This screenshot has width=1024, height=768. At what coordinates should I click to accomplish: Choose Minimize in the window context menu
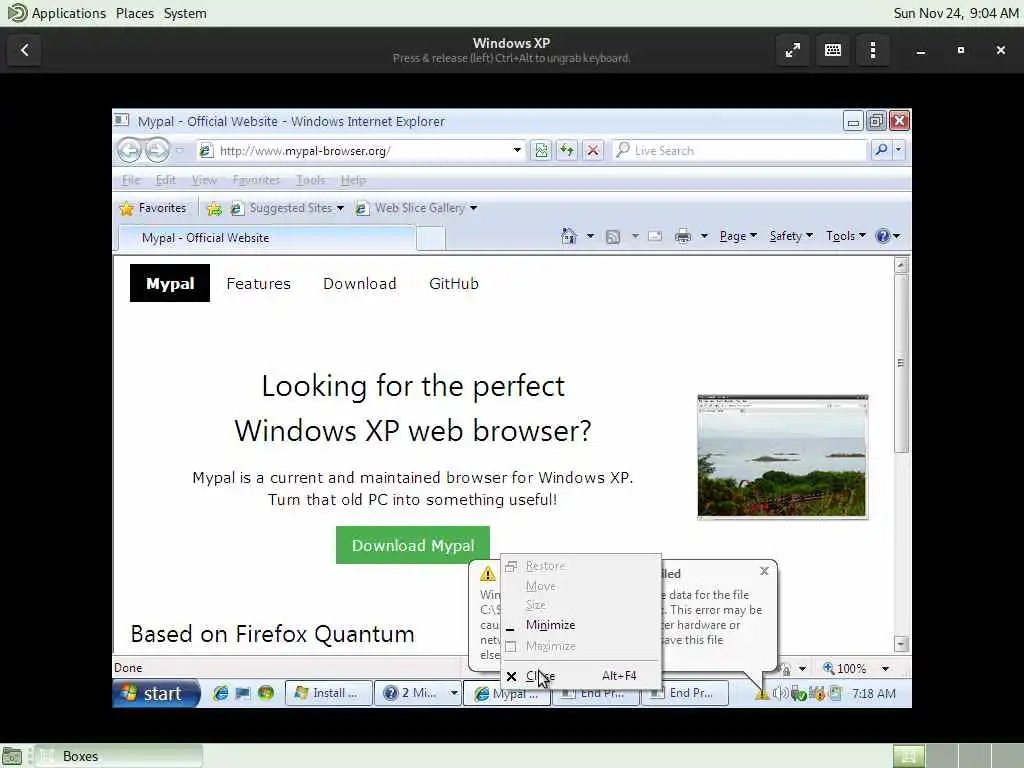coord(581,625)
